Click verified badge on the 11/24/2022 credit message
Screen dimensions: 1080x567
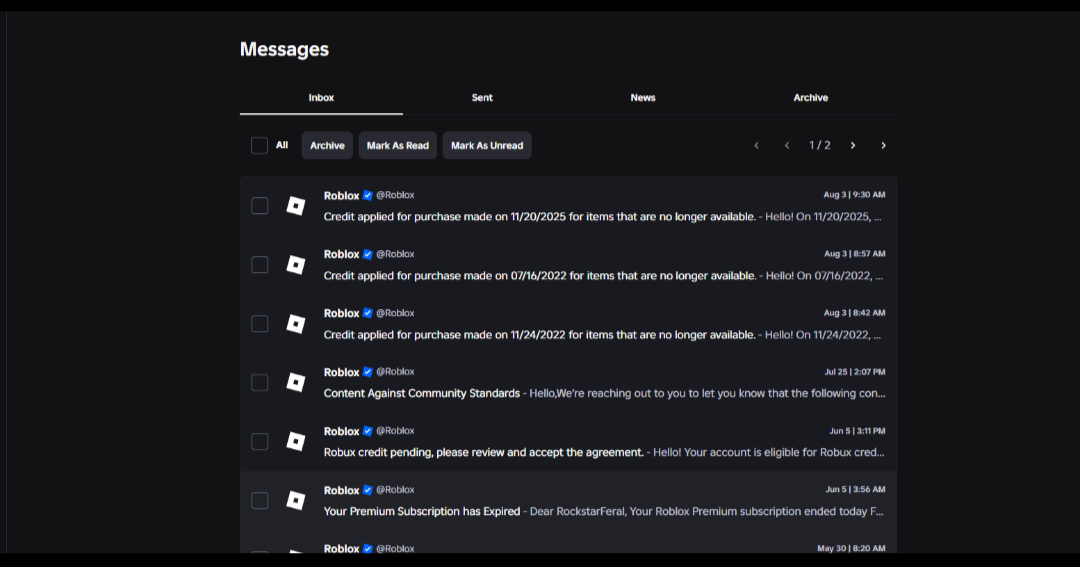point(368,313)
